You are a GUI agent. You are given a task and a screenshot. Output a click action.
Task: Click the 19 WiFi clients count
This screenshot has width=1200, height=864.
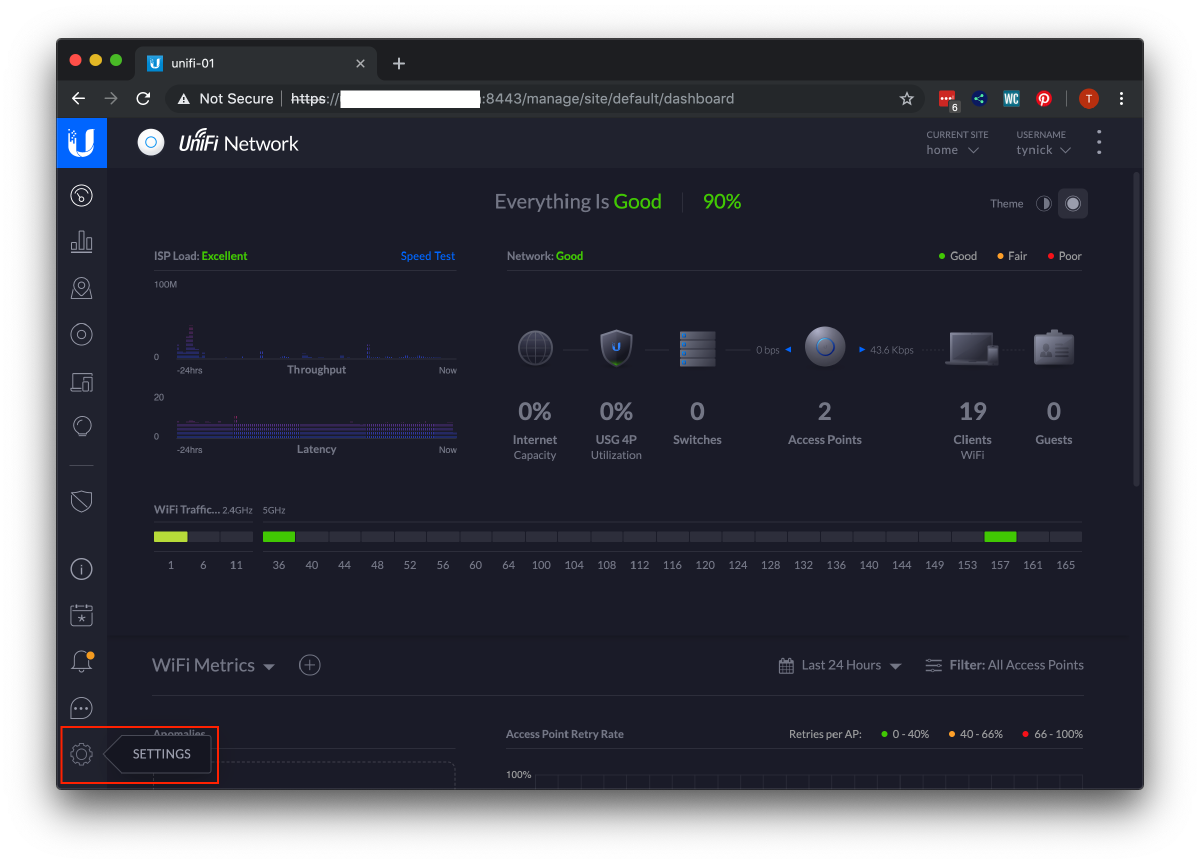973,411
